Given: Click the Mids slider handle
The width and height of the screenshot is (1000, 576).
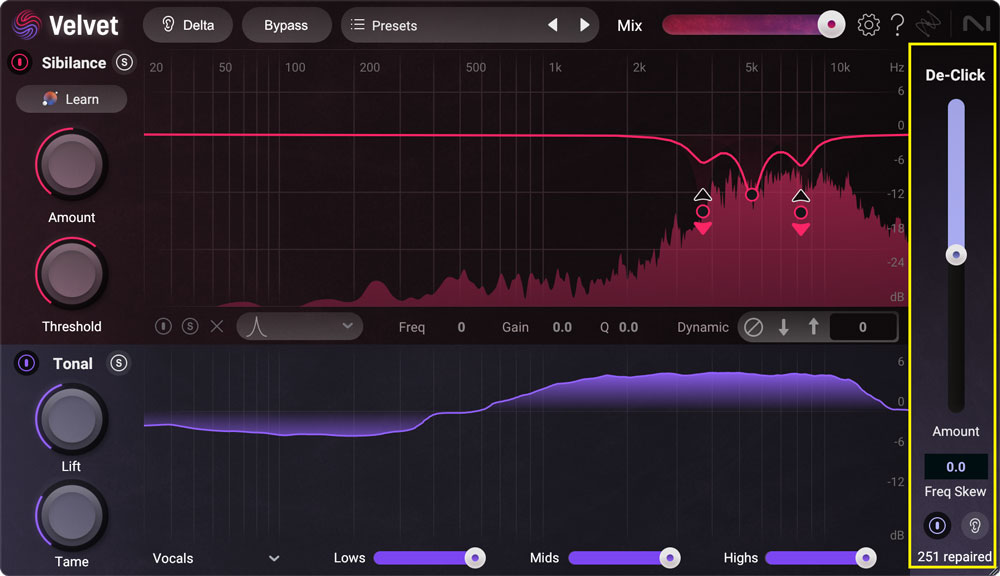Looking at the screenshot, I should point(670,558).
